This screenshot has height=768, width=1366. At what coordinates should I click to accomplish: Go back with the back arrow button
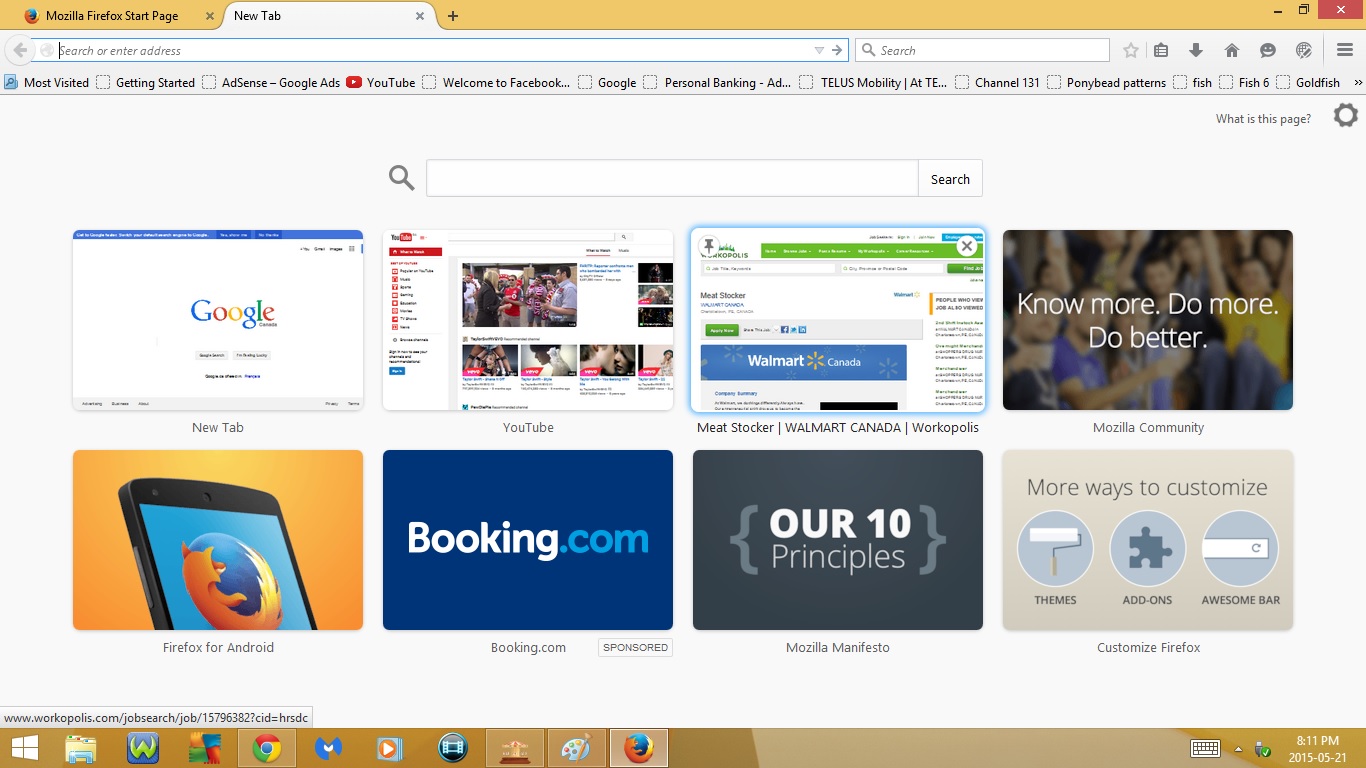20,50
